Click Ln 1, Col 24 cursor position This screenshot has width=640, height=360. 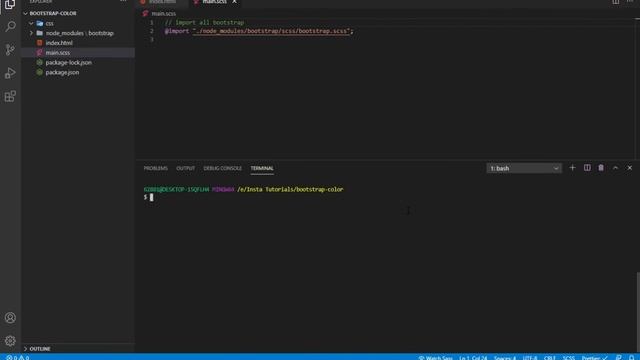(473, 358)
